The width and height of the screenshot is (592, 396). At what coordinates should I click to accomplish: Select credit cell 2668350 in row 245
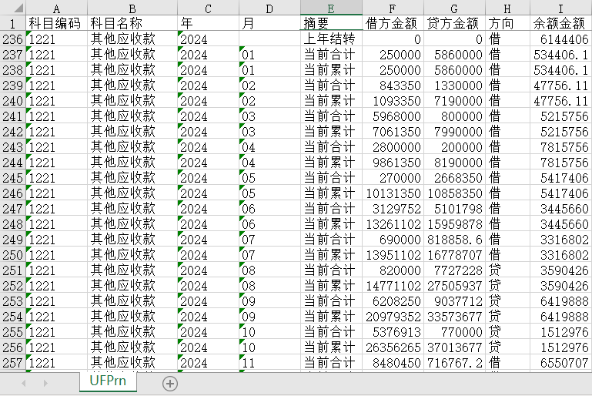click(x=454, y=178)
